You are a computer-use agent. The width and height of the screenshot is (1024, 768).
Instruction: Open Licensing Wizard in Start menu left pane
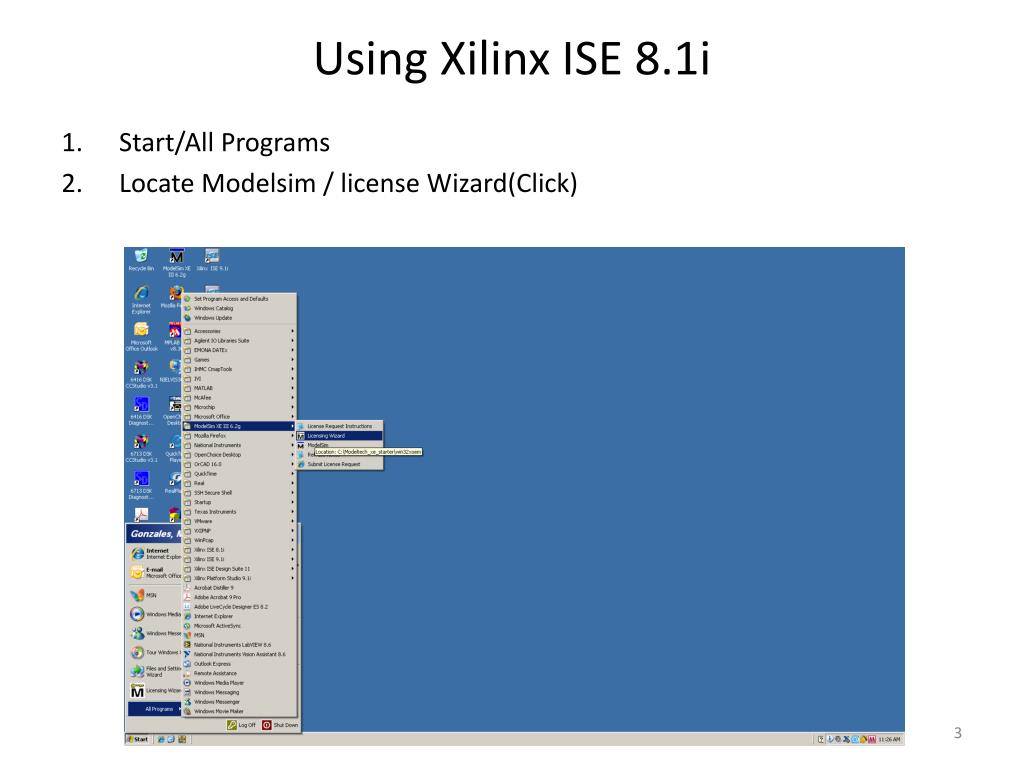[155, 690]
